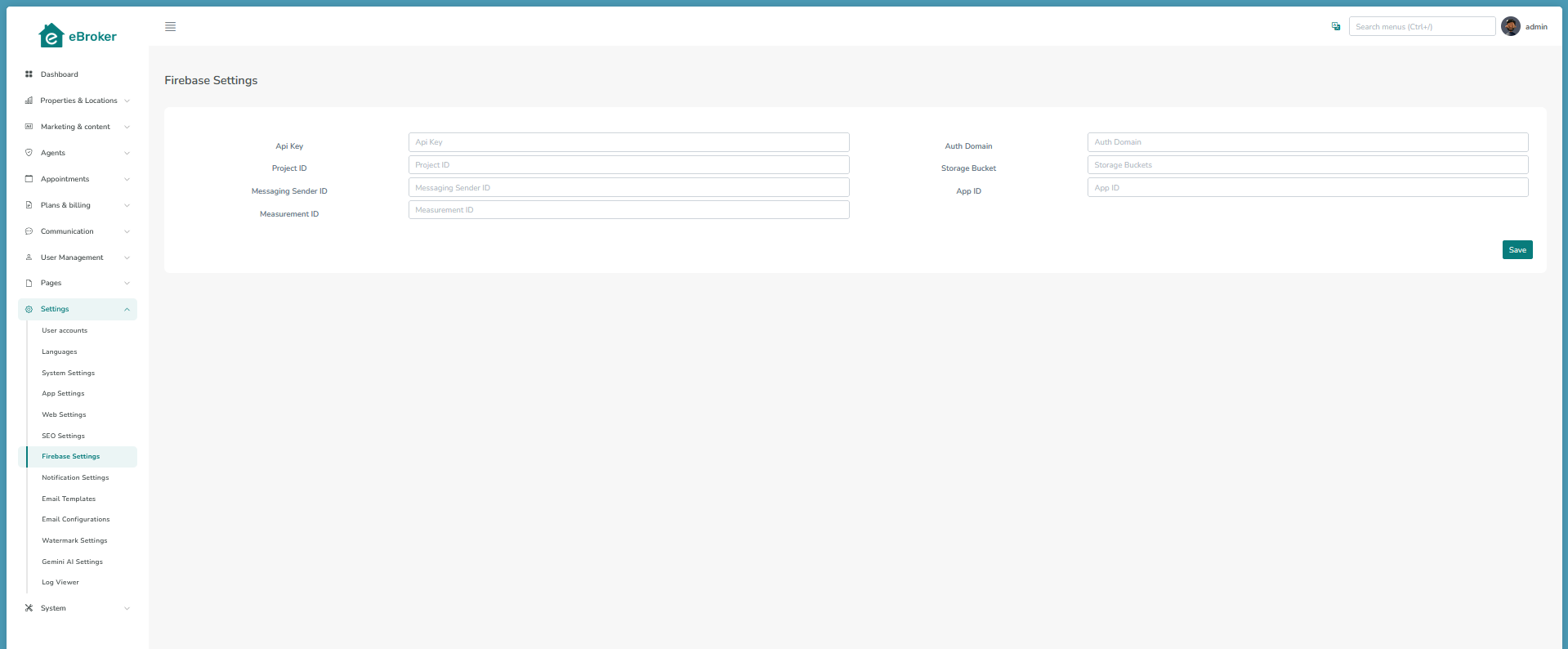Expand Plans & billing chevron
Viewport: 1568px width, 649px height.
(127, 205)
